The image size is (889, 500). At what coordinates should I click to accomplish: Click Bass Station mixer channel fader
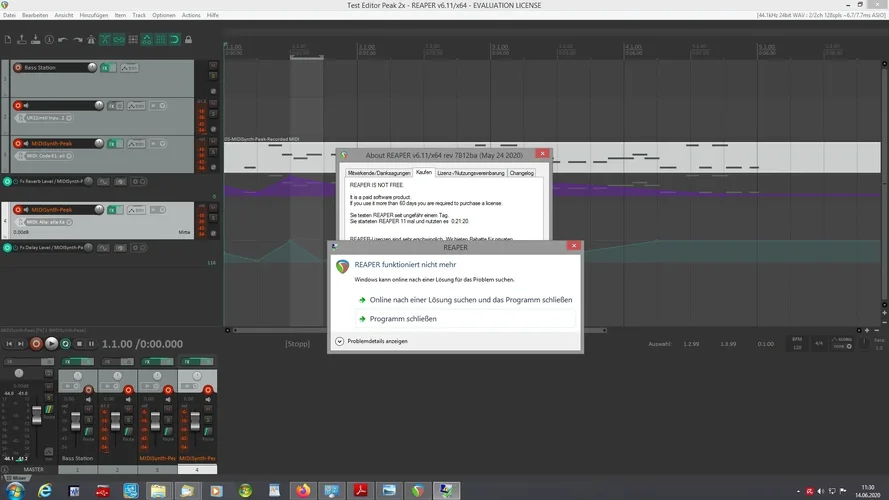point(75,422)
